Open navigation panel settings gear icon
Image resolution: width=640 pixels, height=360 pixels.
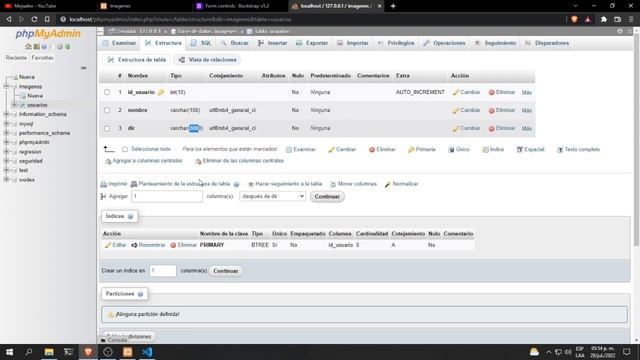click(x=60, y=47)
